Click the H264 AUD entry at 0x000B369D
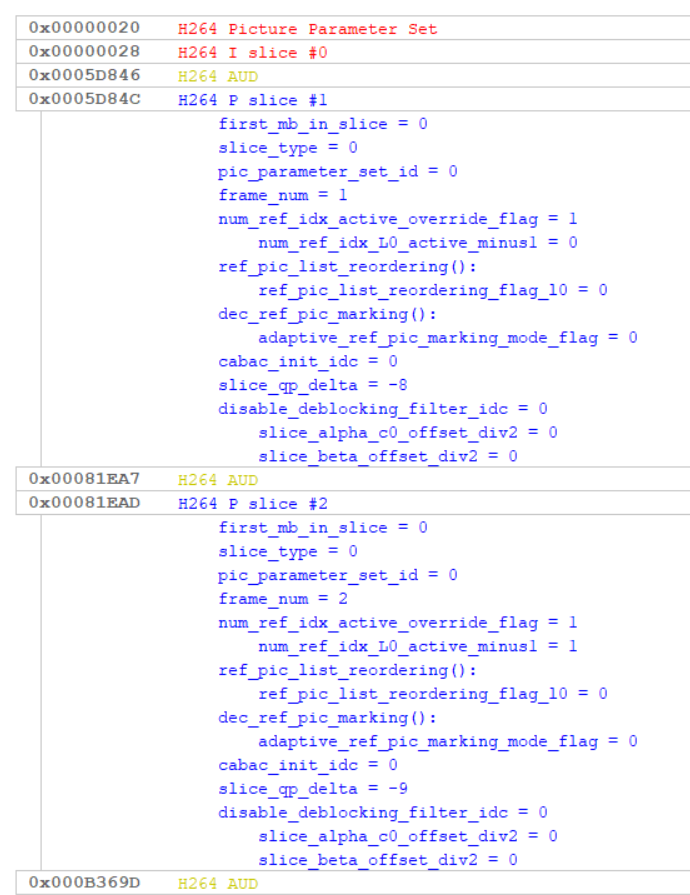 coord(353,883)
